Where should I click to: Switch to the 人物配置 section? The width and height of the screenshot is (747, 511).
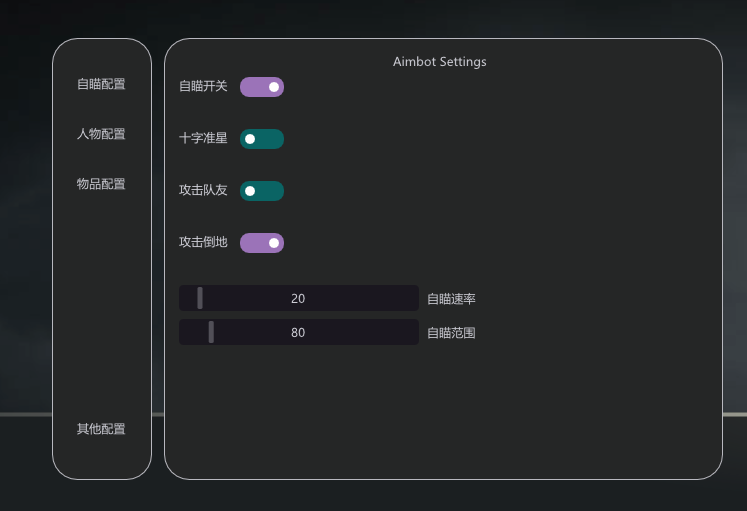[x=101, y=134]
